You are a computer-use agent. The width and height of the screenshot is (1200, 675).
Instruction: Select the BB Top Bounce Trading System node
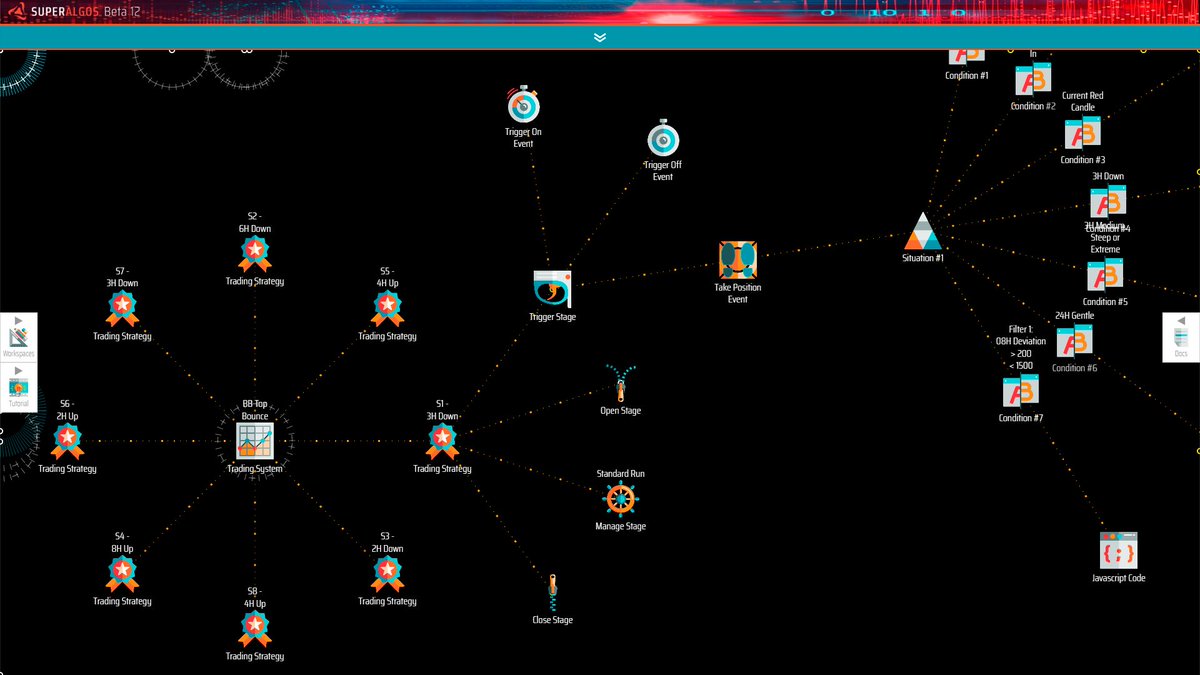tap(254, 441)
